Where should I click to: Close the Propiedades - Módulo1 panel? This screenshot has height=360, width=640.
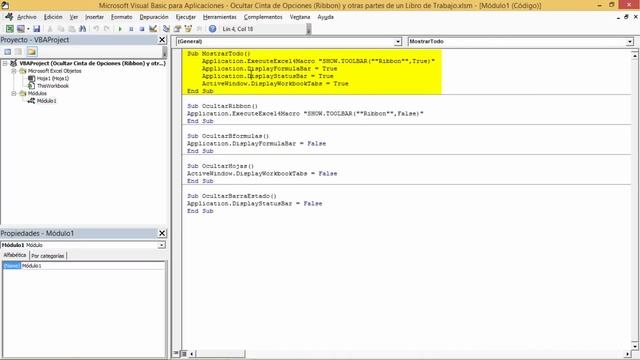tap(162, 233)
